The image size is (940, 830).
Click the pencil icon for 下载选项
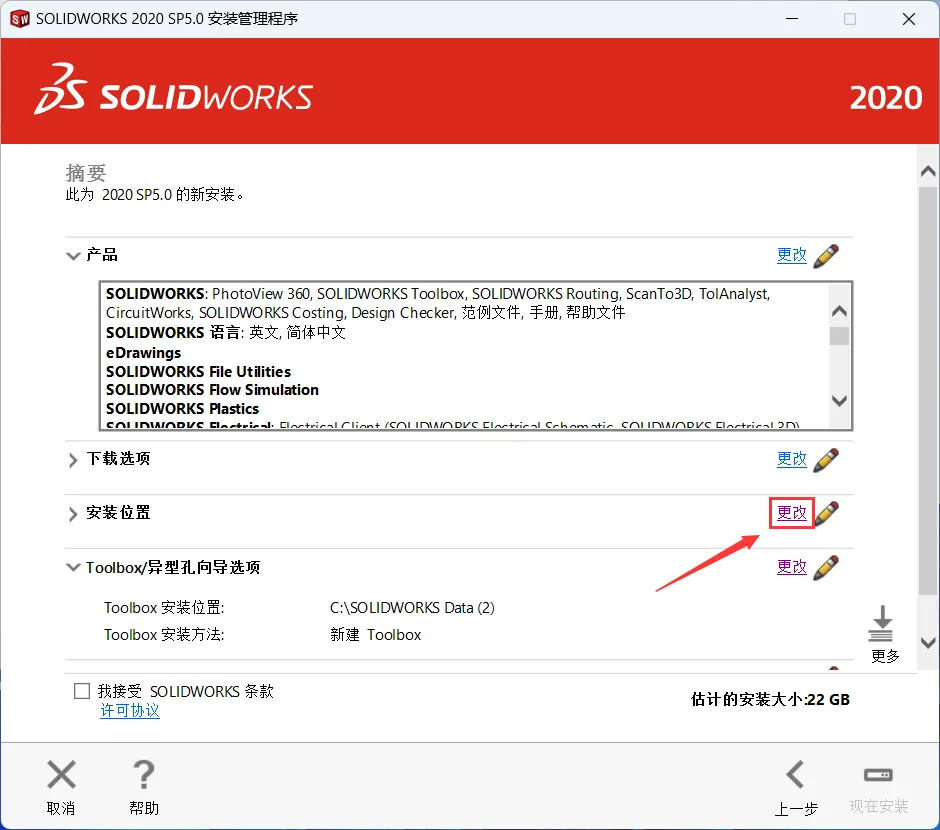click(826, 460)
